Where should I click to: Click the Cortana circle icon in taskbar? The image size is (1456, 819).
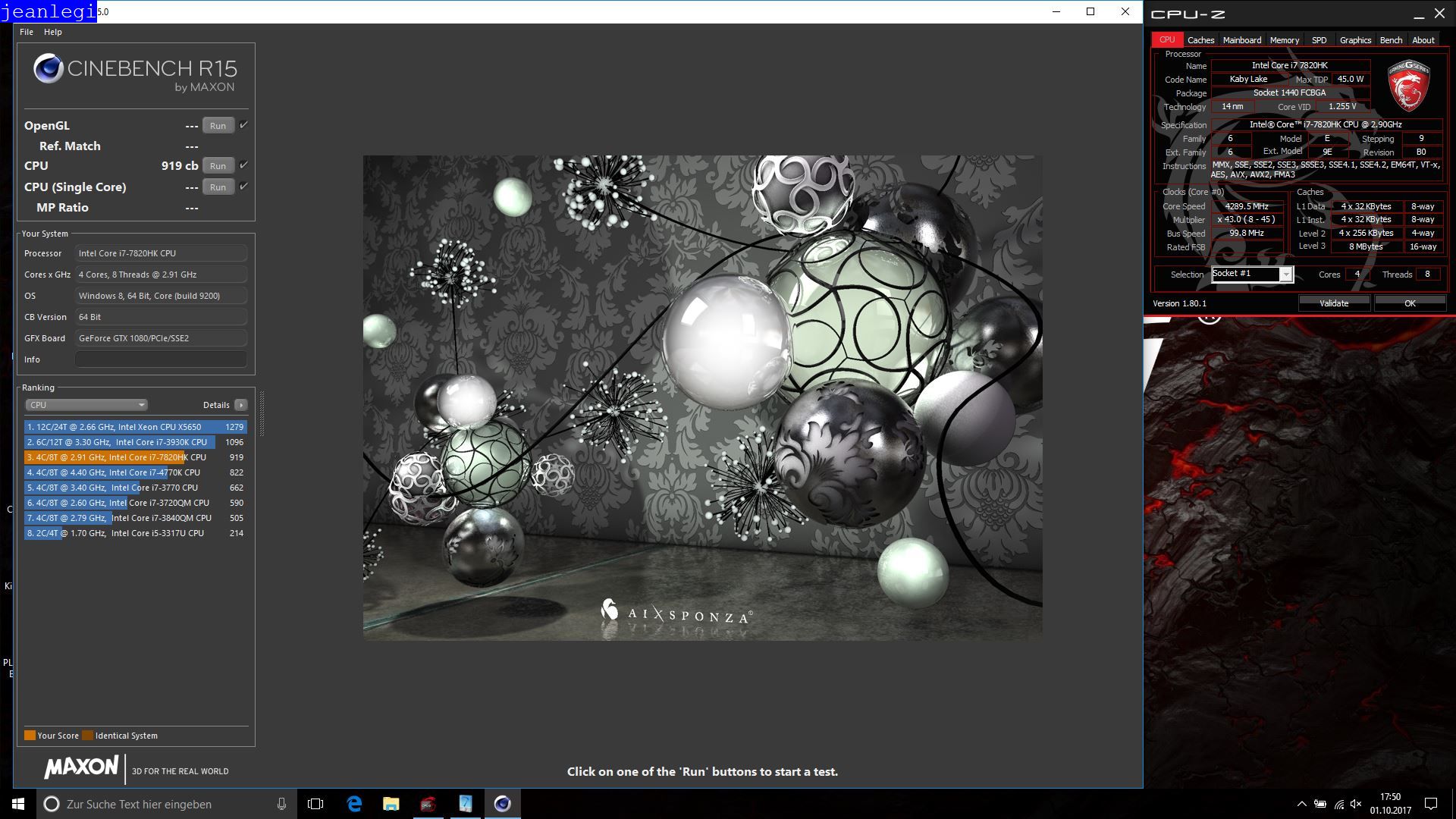coord(51,804)
